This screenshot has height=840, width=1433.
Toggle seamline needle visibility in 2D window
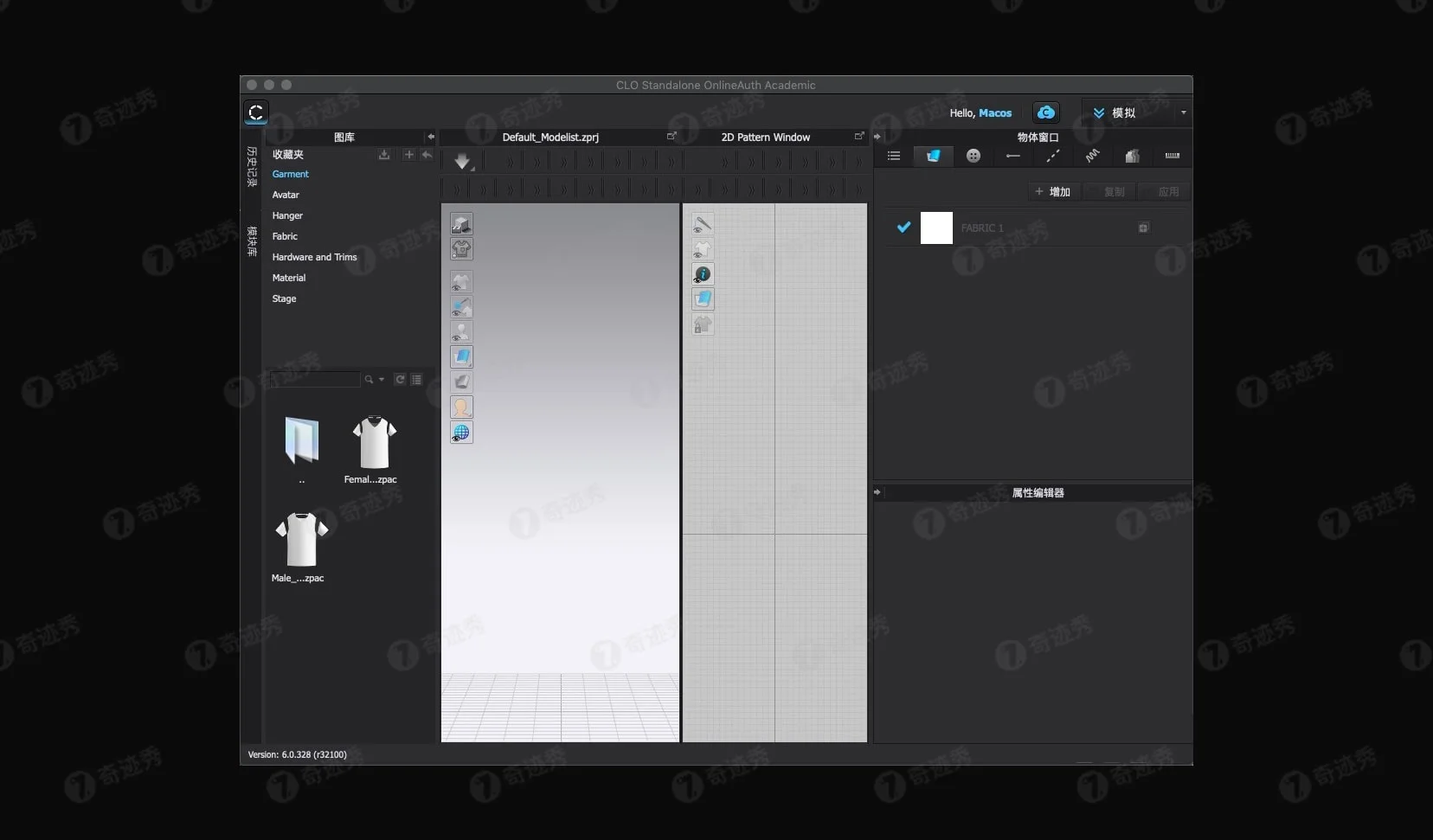(703, 225)
